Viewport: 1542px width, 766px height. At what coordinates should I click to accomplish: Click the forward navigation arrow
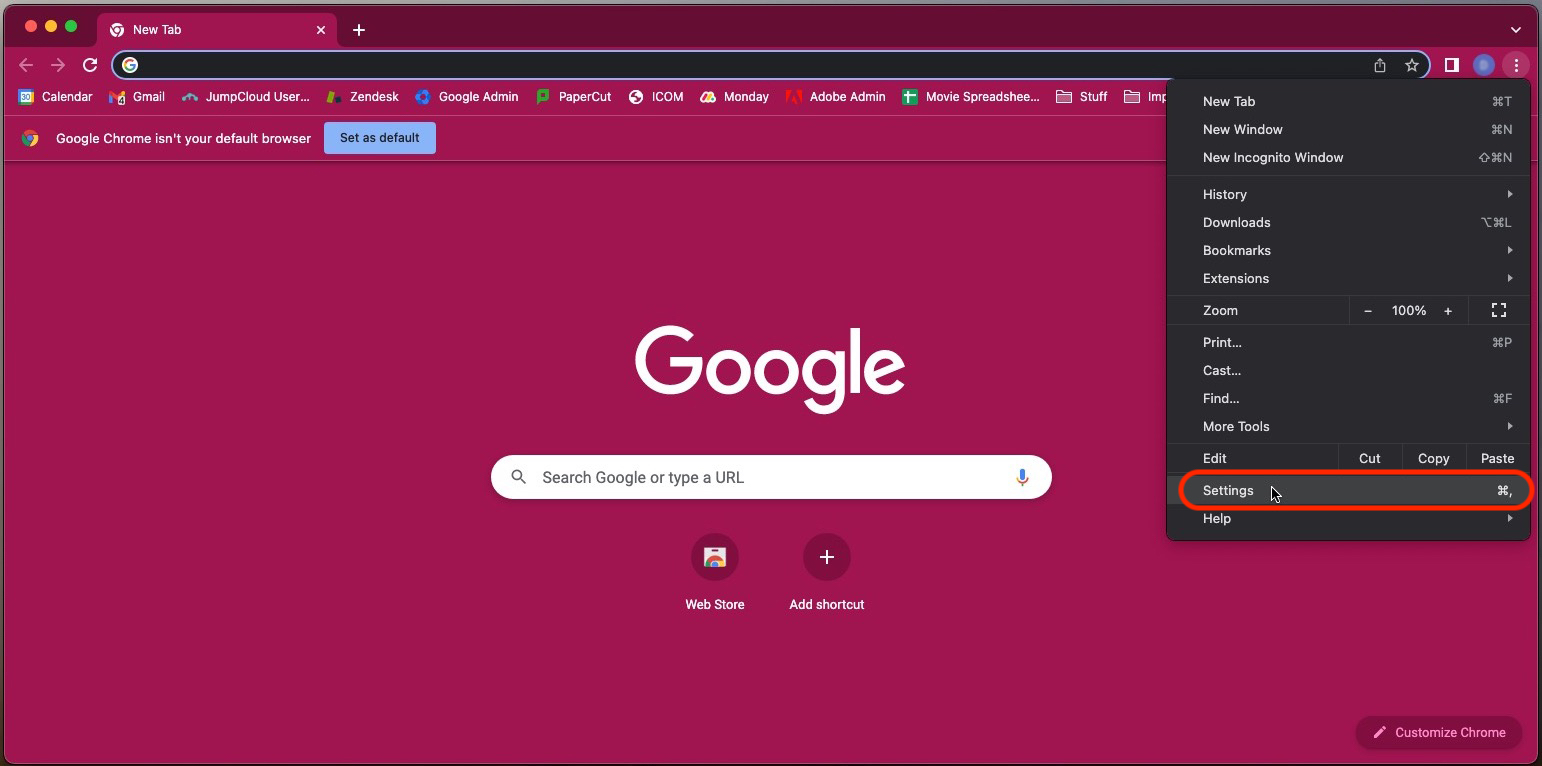(x=58, y=65)
